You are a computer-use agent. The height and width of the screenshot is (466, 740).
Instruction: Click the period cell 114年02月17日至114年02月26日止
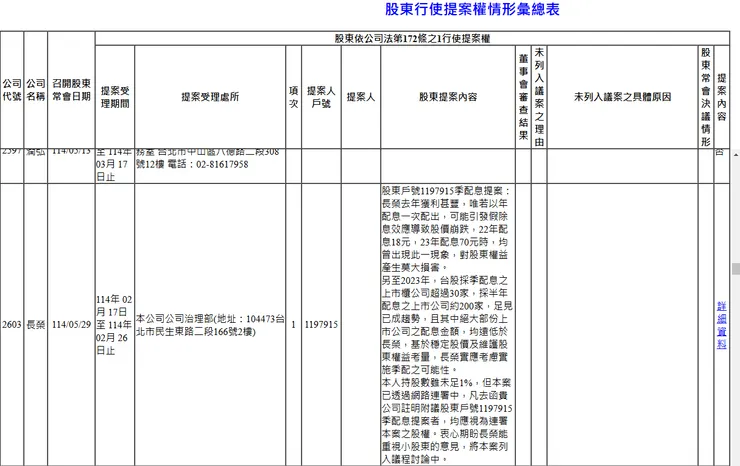coord(115,325)
